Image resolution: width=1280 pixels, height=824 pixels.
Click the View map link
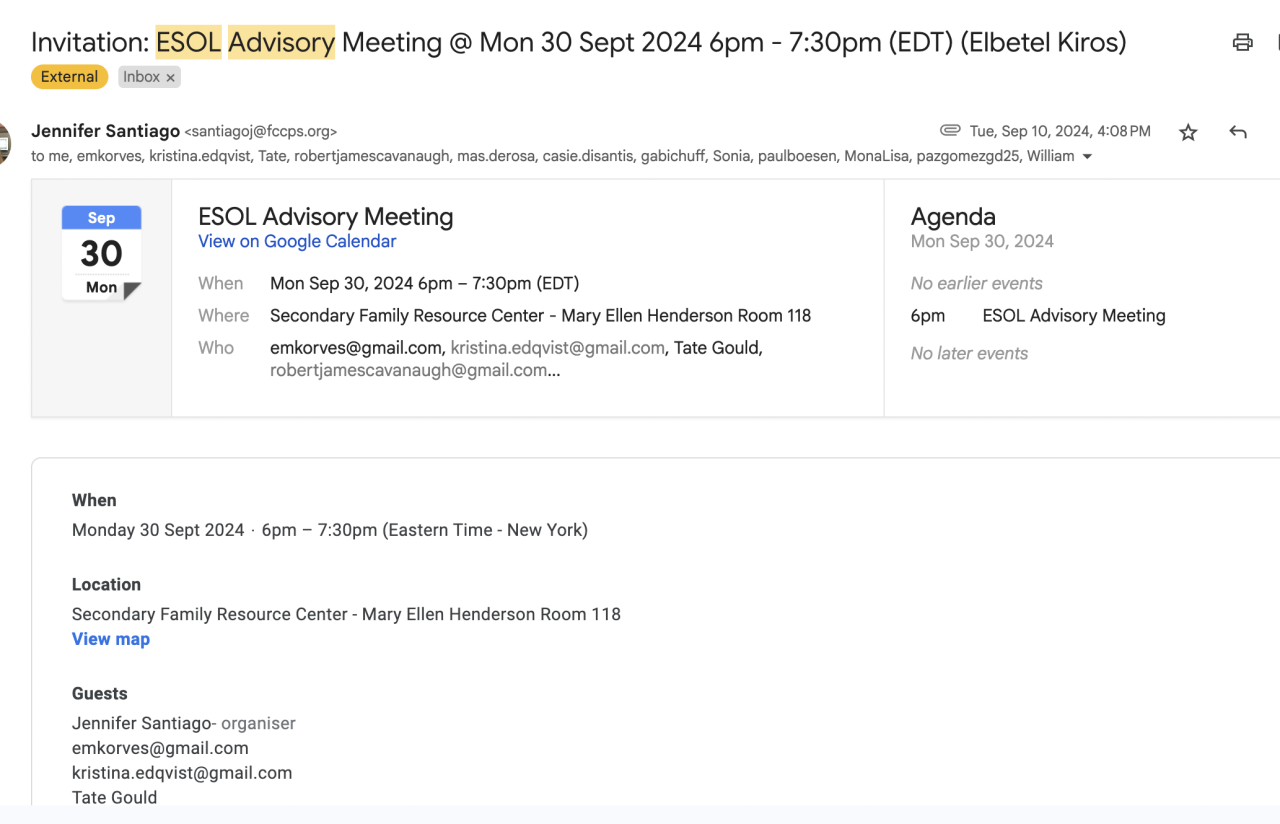111,639
